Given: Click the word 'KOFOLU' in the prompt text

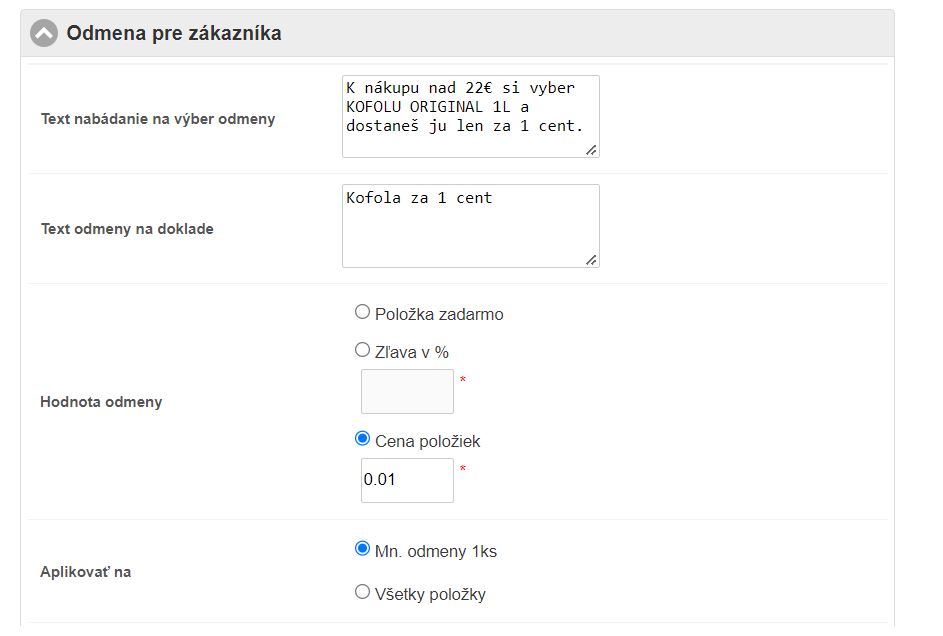Looking at the screenshot, I should click(371, 107).
